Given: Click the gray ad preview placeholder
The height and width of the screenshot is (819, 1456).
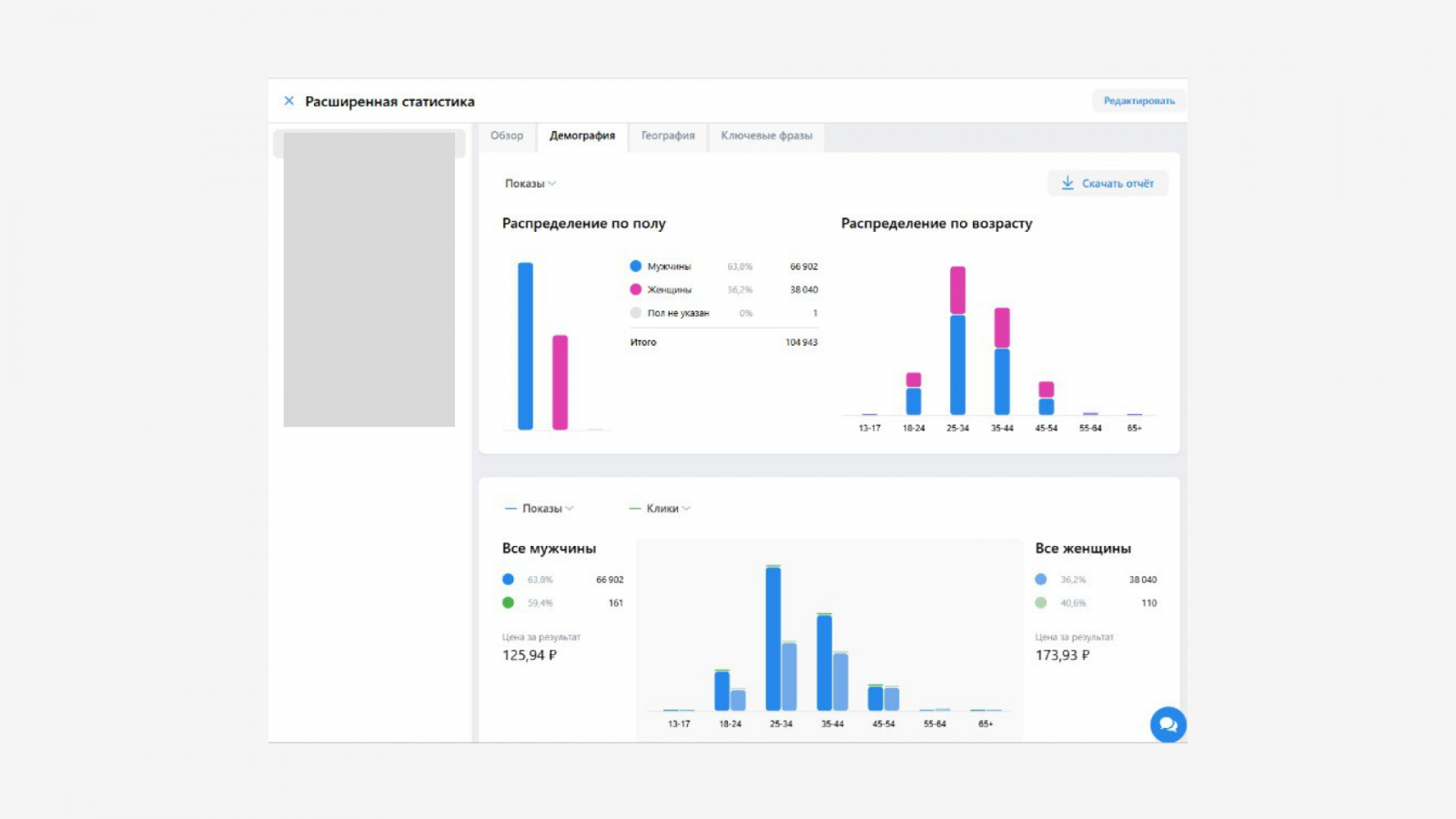Looking at the screenshot, I should coord(369,279).
